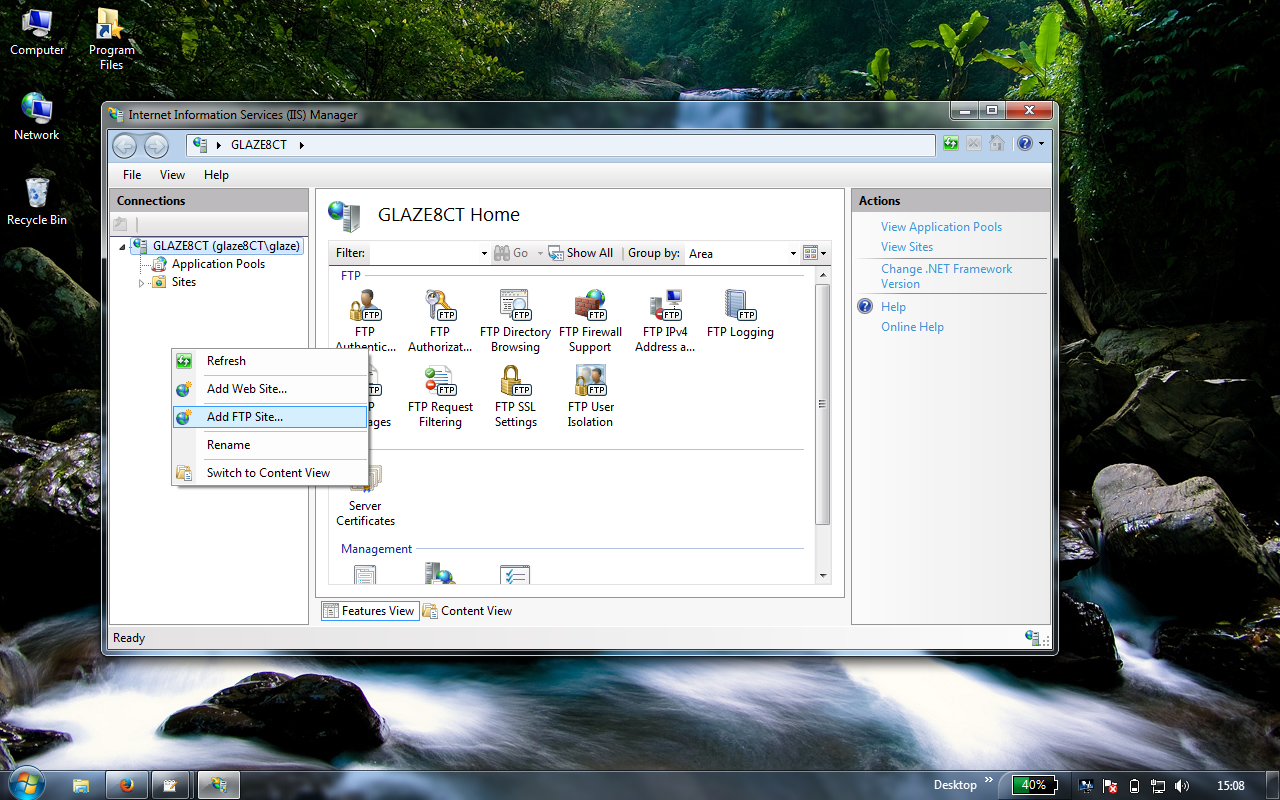This screenshot has height=800, width=1280.
Task: Choose Add FTP Site in context menu
Action: click(270, 417)
